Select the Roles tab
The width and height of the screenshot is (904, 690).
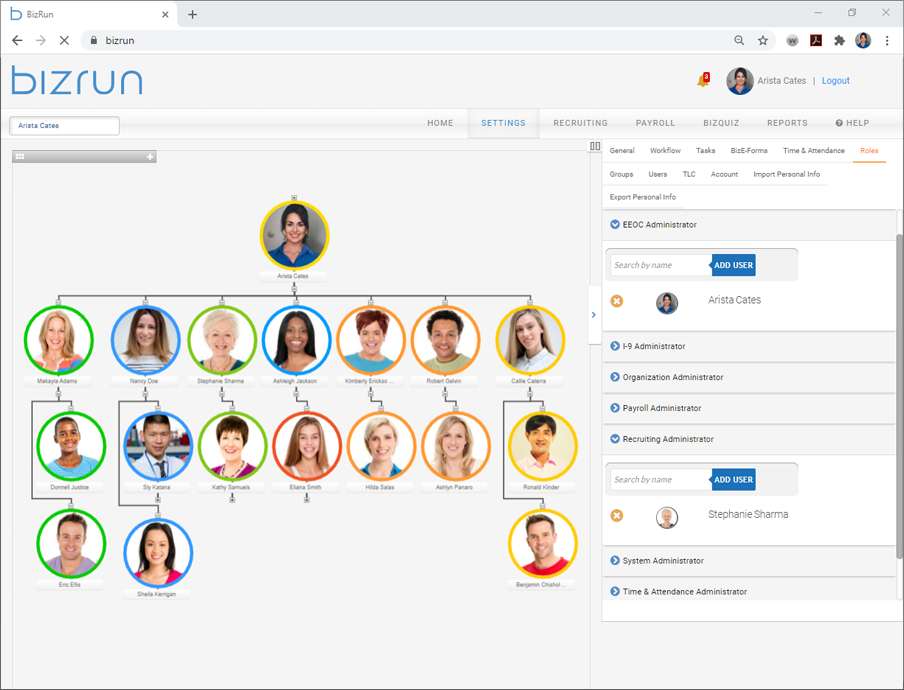coord(869,150)
